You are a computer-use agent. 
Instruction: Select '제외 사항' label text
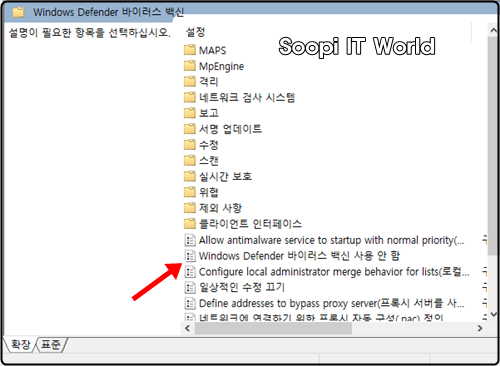coord(220,208)
